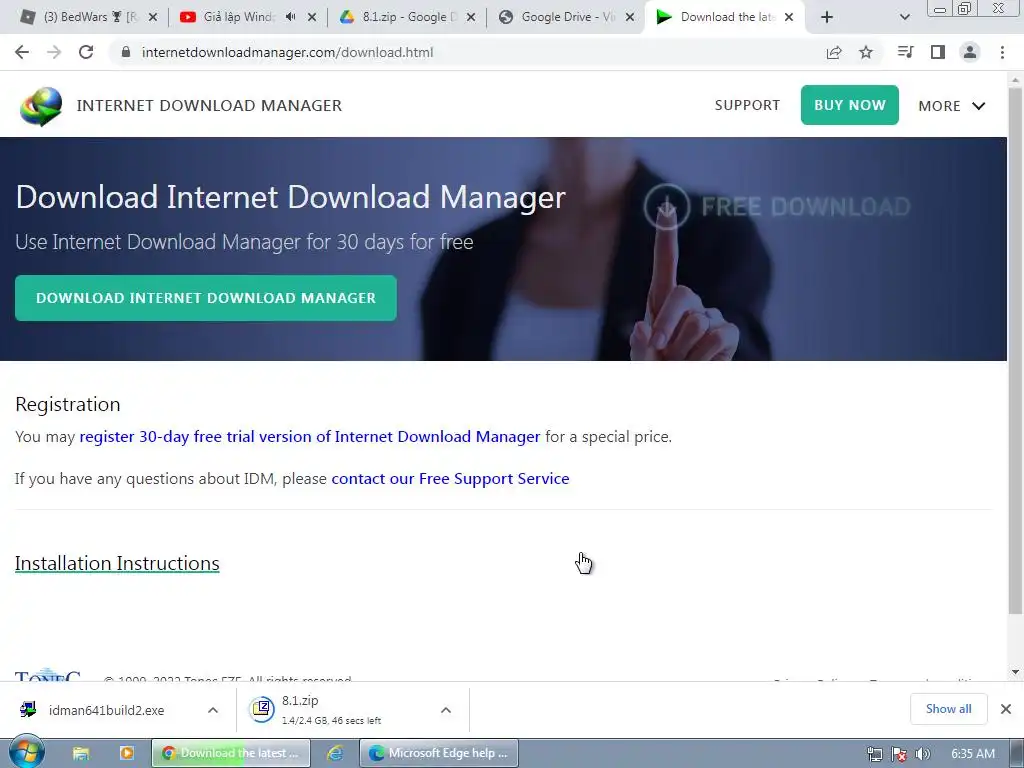Open Windows Explorer from taskbar
The width and height of the screenshot is (1024, 768).
coord(81,754)
